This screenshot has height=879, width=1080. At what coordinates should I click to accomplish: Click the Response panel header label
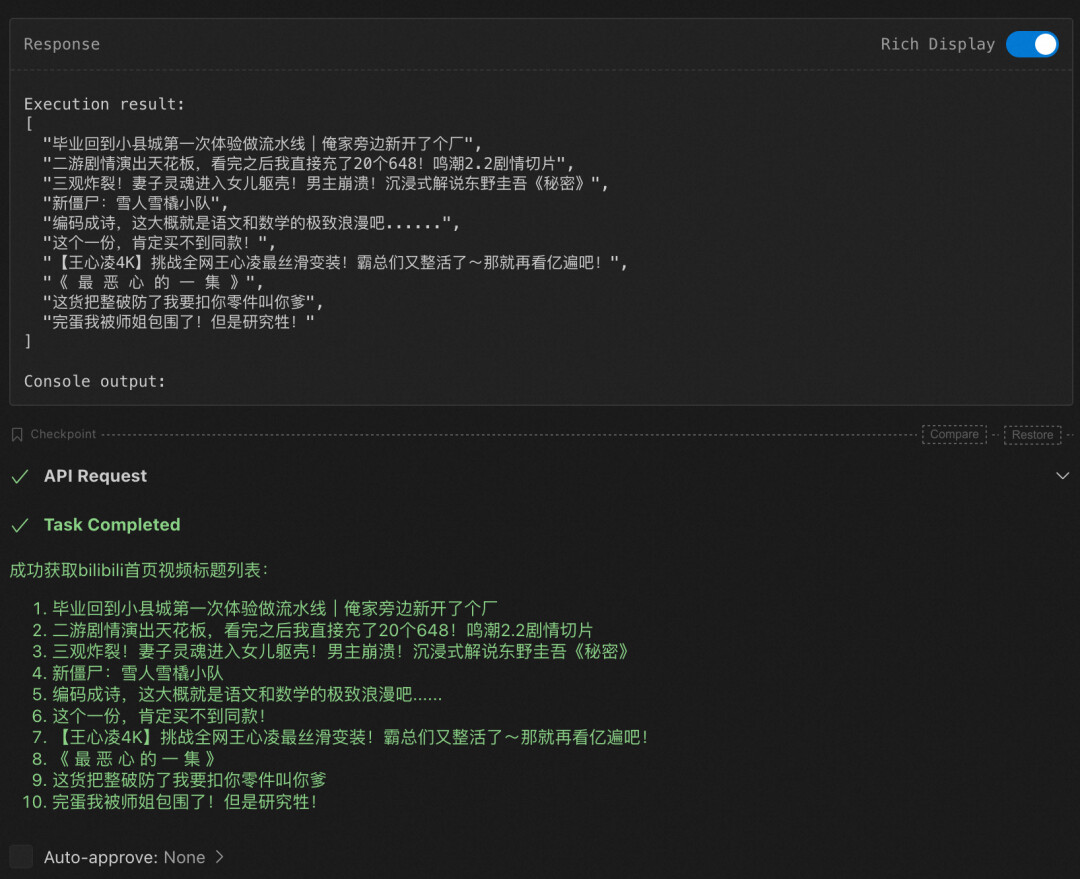[x=62, y=44]
